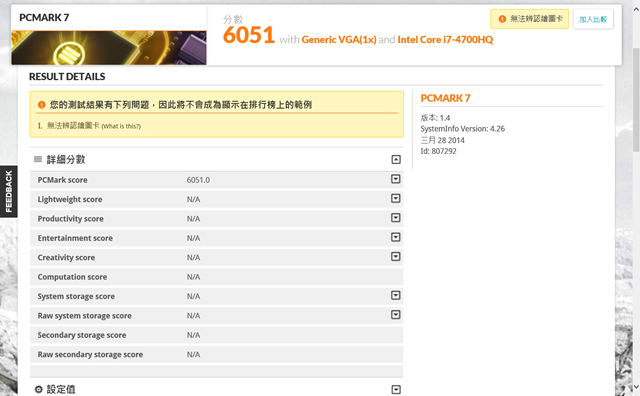This screenshot has height=396, width=640.
Task: Click the 'SystemInfo Version: 4.26' text
Action: coord(462,129)
